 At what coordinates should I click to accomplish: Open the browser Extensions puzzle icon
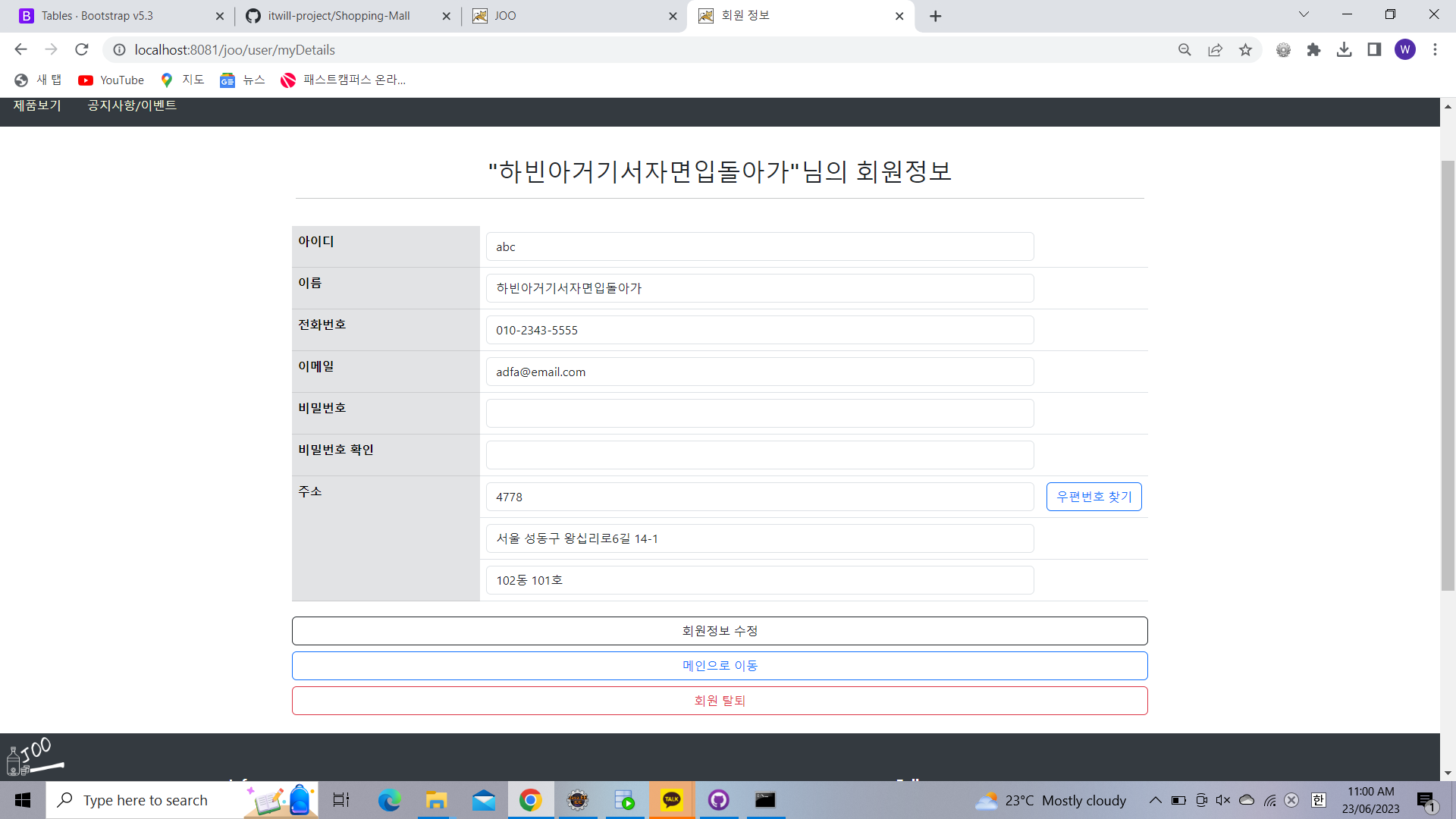[1314, 49]
